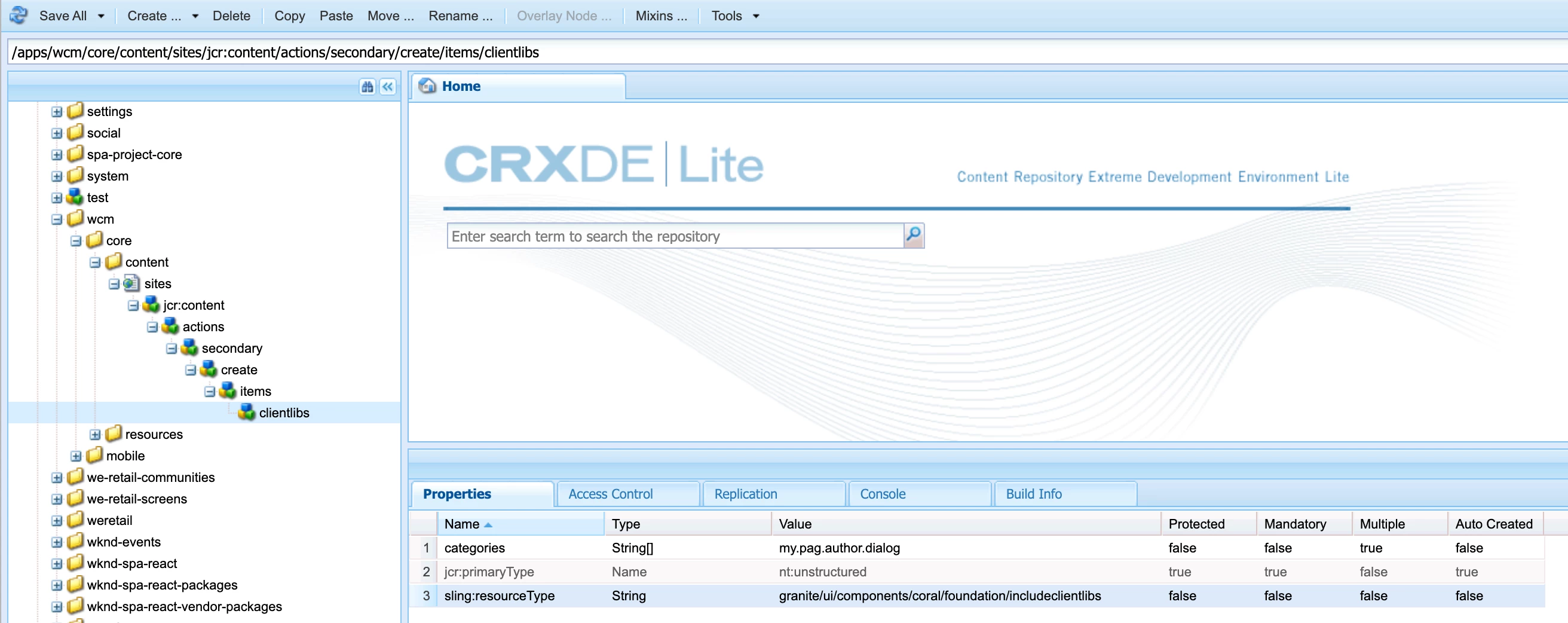Click the resources folder icon
This screenshot has height=623, width=1568.
click(x=113, y=433)
